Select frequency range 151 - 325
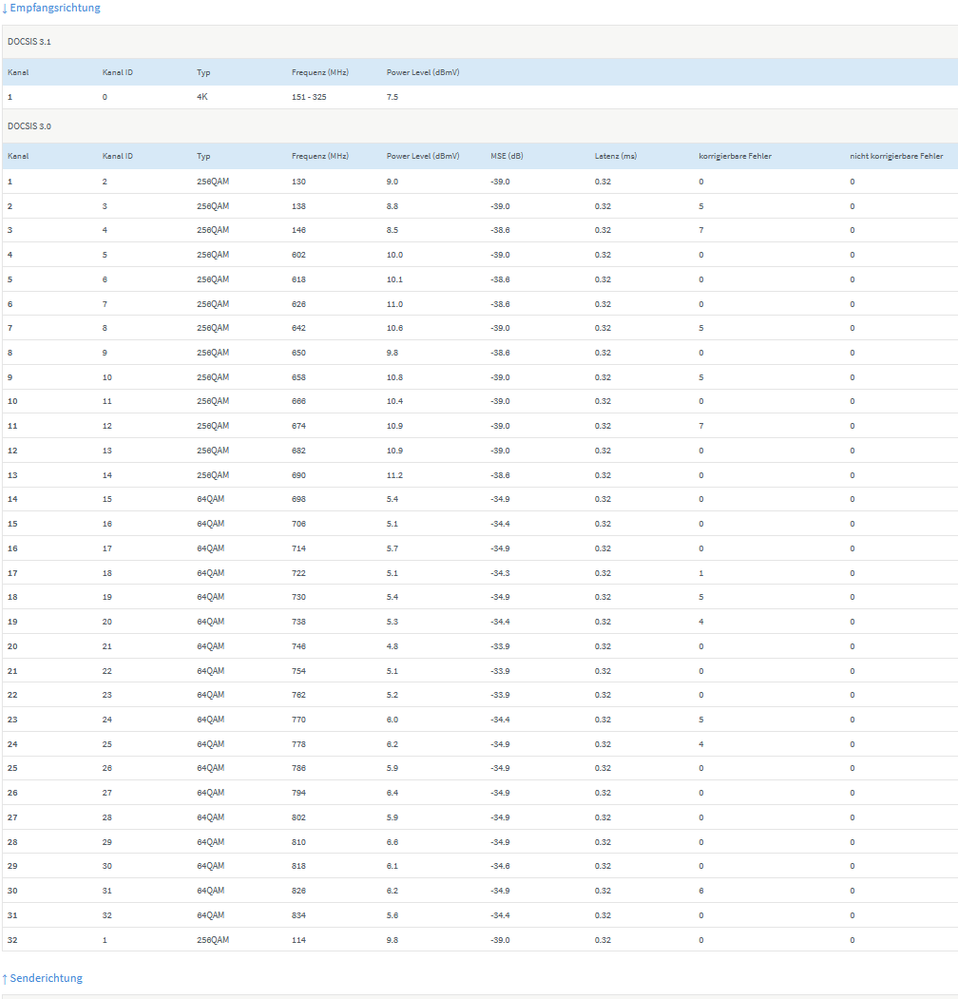This screenshot has width=958, height=999. tap(309, 97)
